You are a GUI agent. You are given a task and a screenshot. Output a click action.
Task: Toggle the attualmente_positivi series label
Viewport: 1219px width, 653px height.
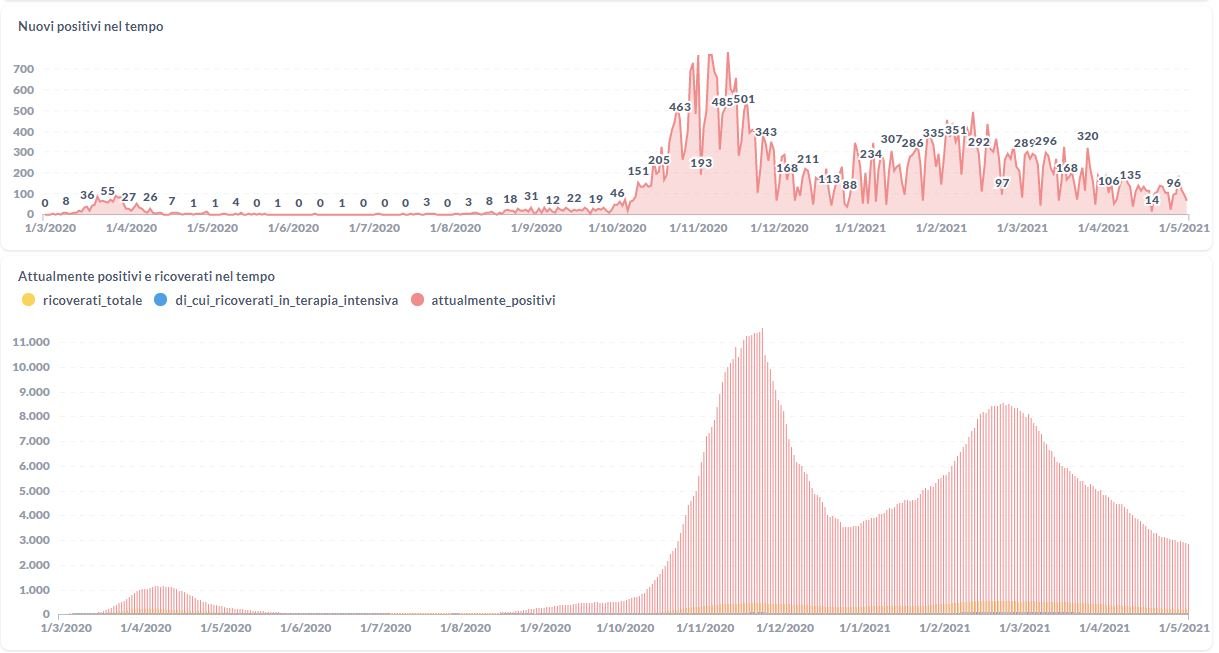coord(493,300)
